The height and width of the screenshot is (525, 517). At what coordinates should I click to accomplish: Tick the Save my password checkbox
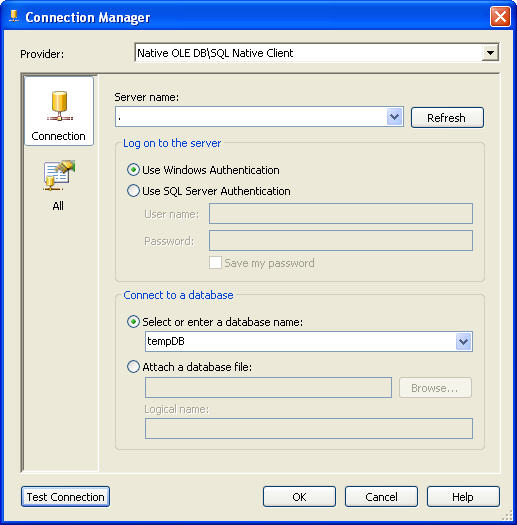click(215, 263)
